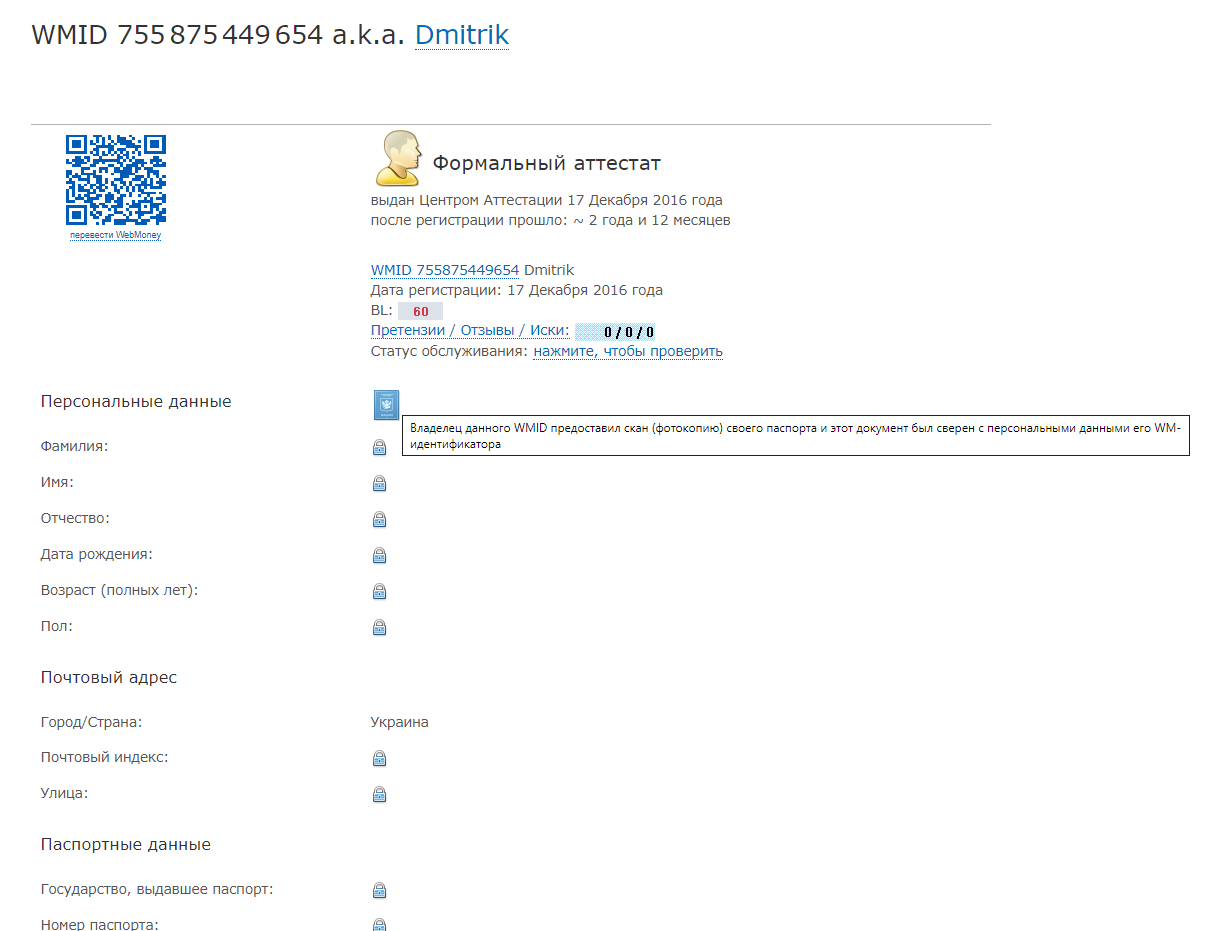1229x931 pixels.
Task: Click the passport scan tooltip text
Action: [796, 436]
